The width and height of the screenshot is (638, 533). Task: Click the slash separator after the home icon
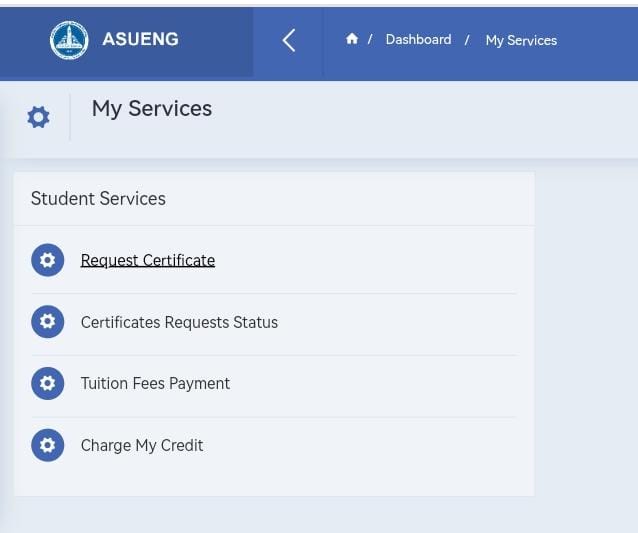tap(370, 39)
